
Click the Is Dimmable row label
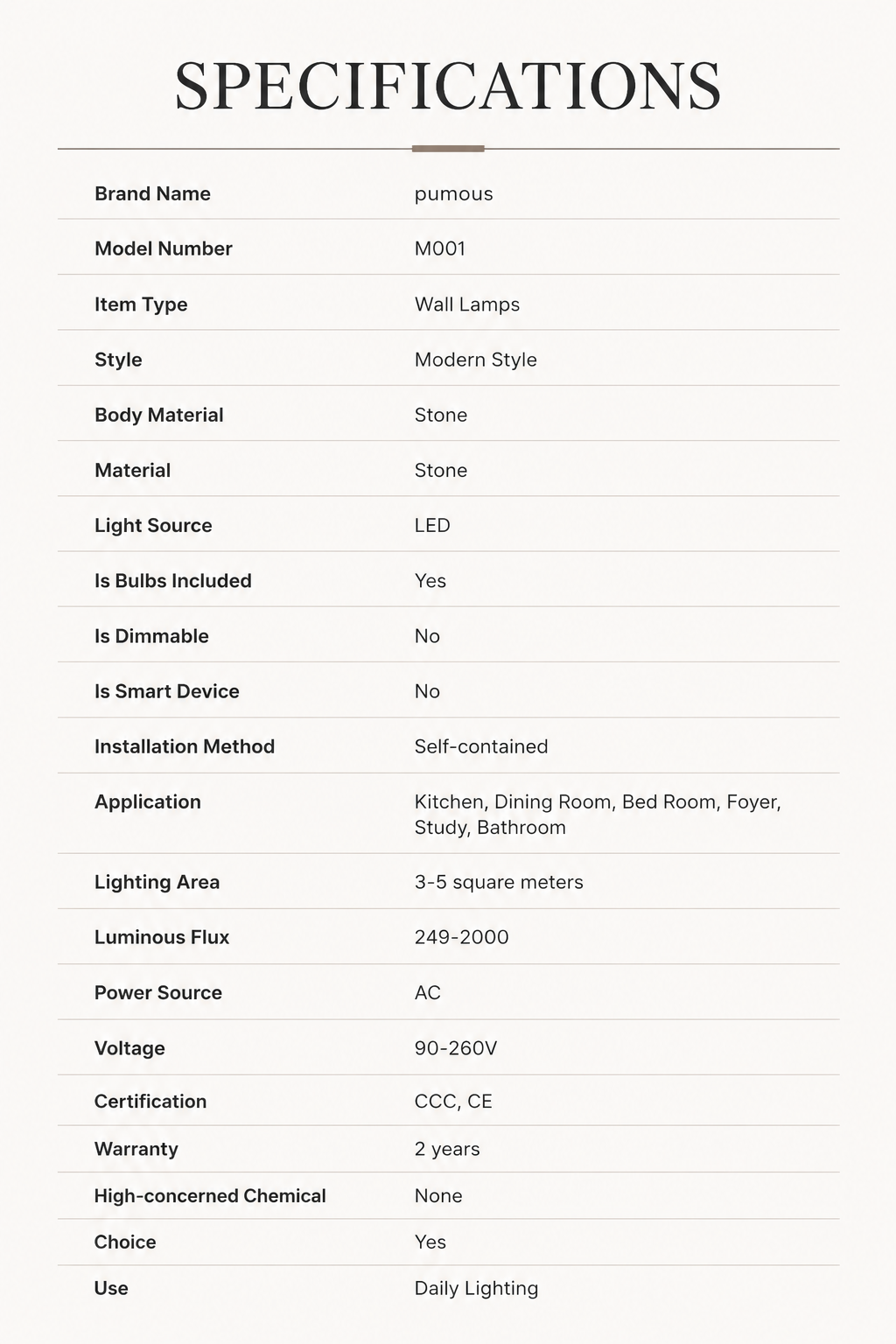[151, 635]
